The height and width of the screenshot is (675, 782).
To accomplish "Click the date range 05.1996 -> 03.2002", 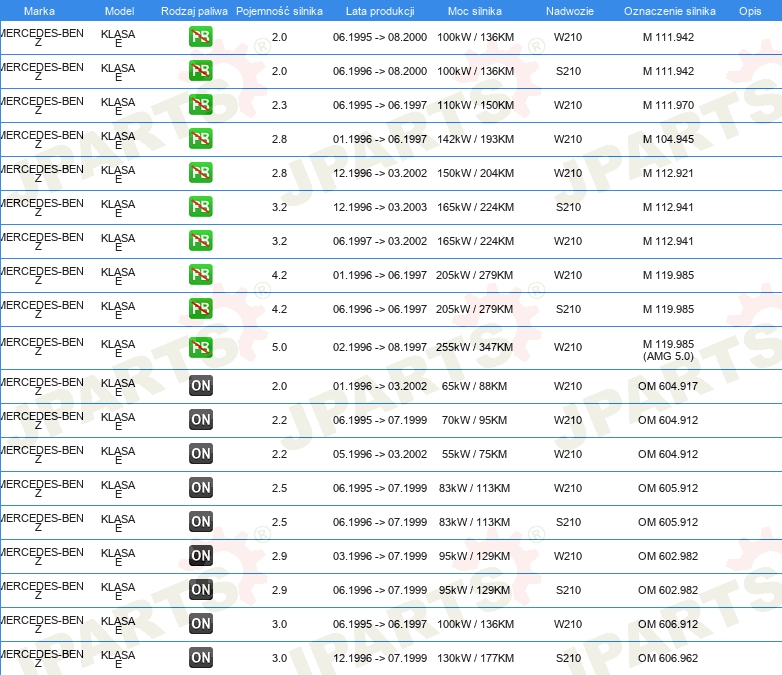I will [x=380, y=454].
